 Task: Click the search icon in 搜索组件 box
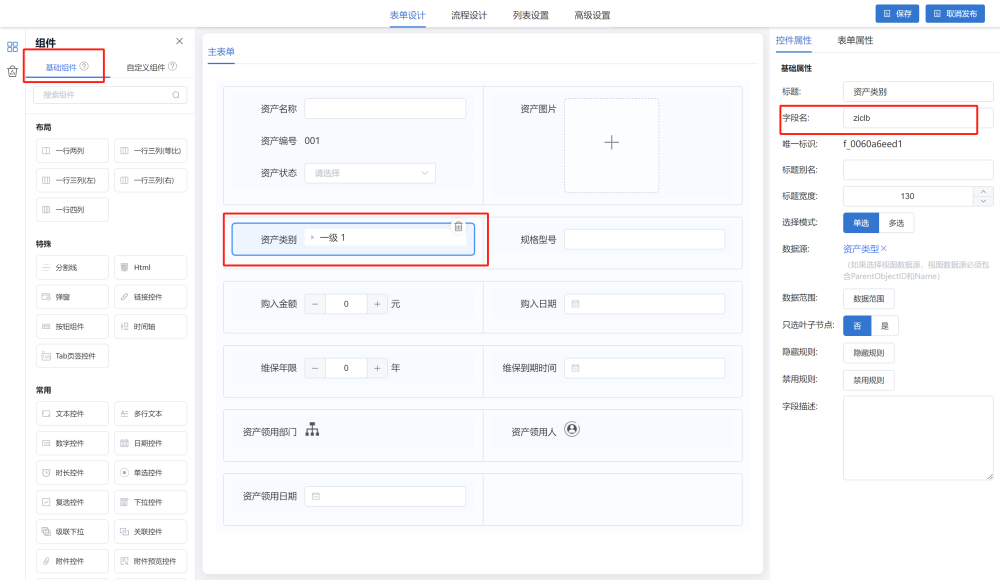tap(176, 95)
